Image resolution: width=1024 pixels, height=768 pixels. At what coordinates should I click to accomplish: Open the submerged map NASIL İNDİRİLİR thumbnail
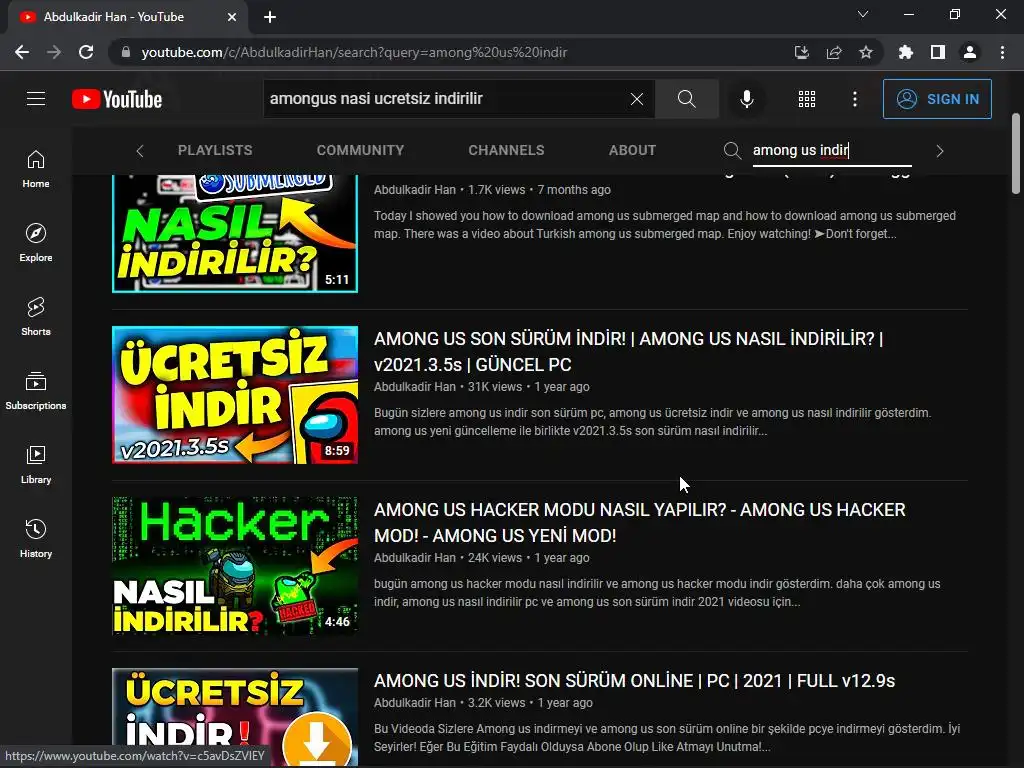tap(235, 233)
